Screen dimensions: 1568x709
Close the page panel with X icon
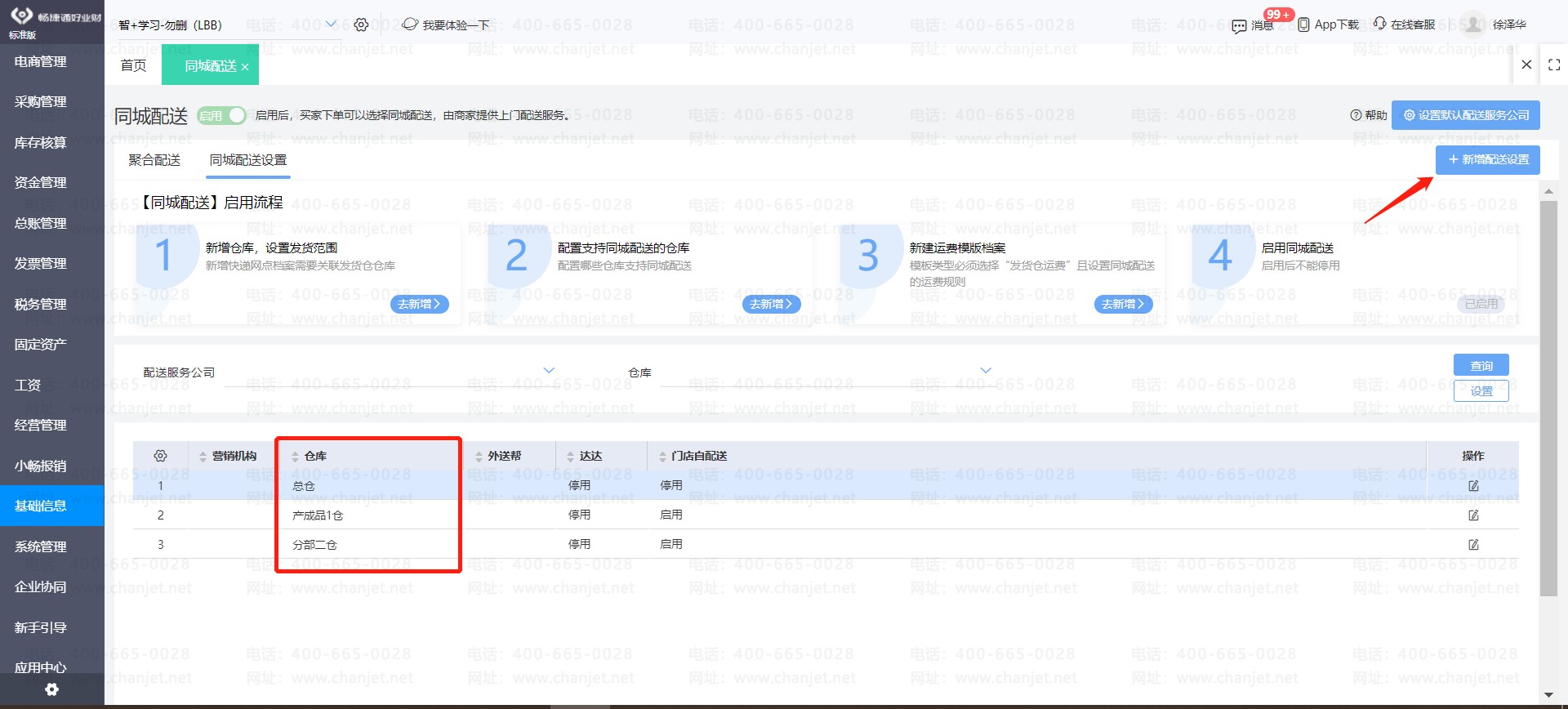1526,65
